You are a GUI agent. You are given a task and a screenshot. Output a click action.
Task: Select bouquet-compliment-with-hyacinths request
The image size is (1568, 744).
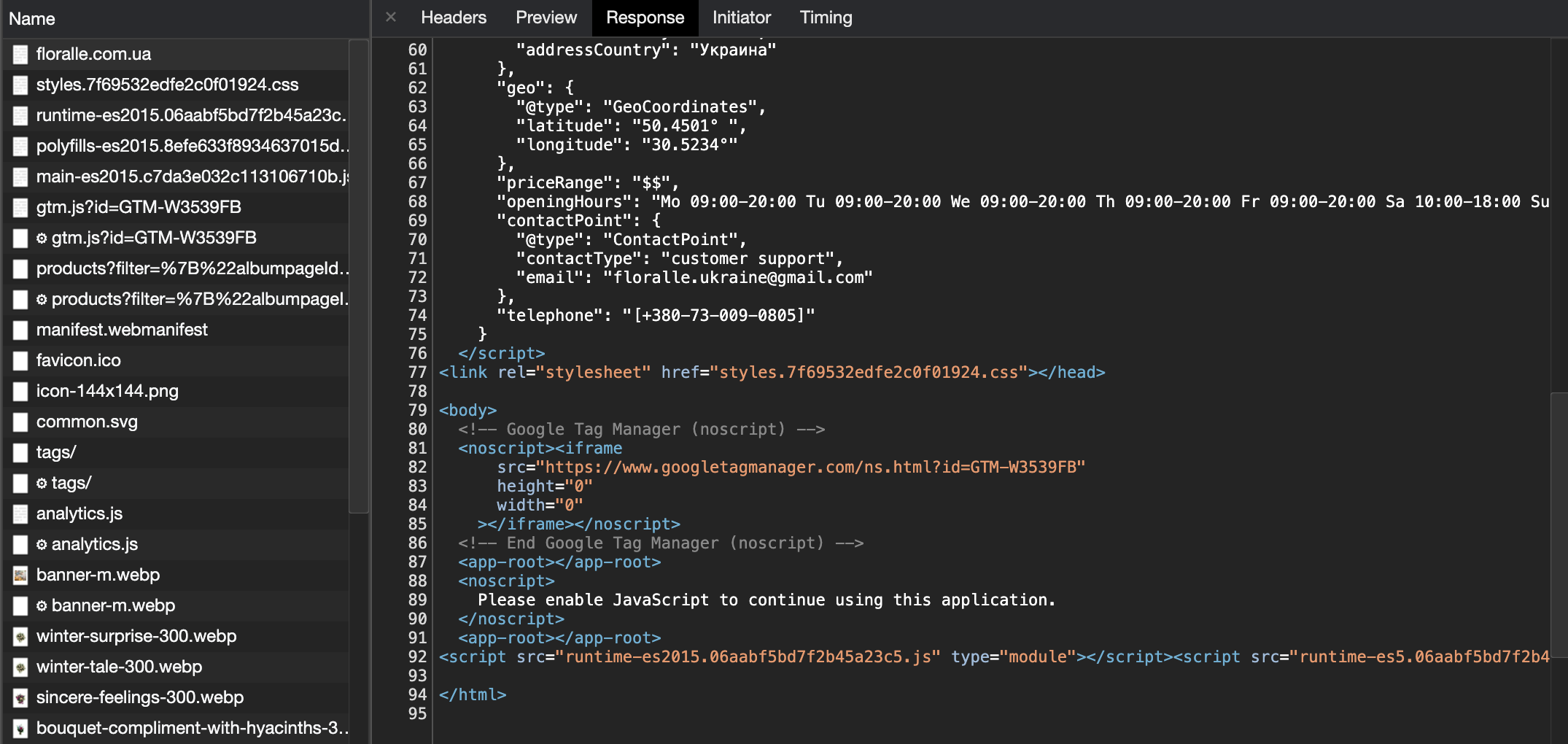175,728
